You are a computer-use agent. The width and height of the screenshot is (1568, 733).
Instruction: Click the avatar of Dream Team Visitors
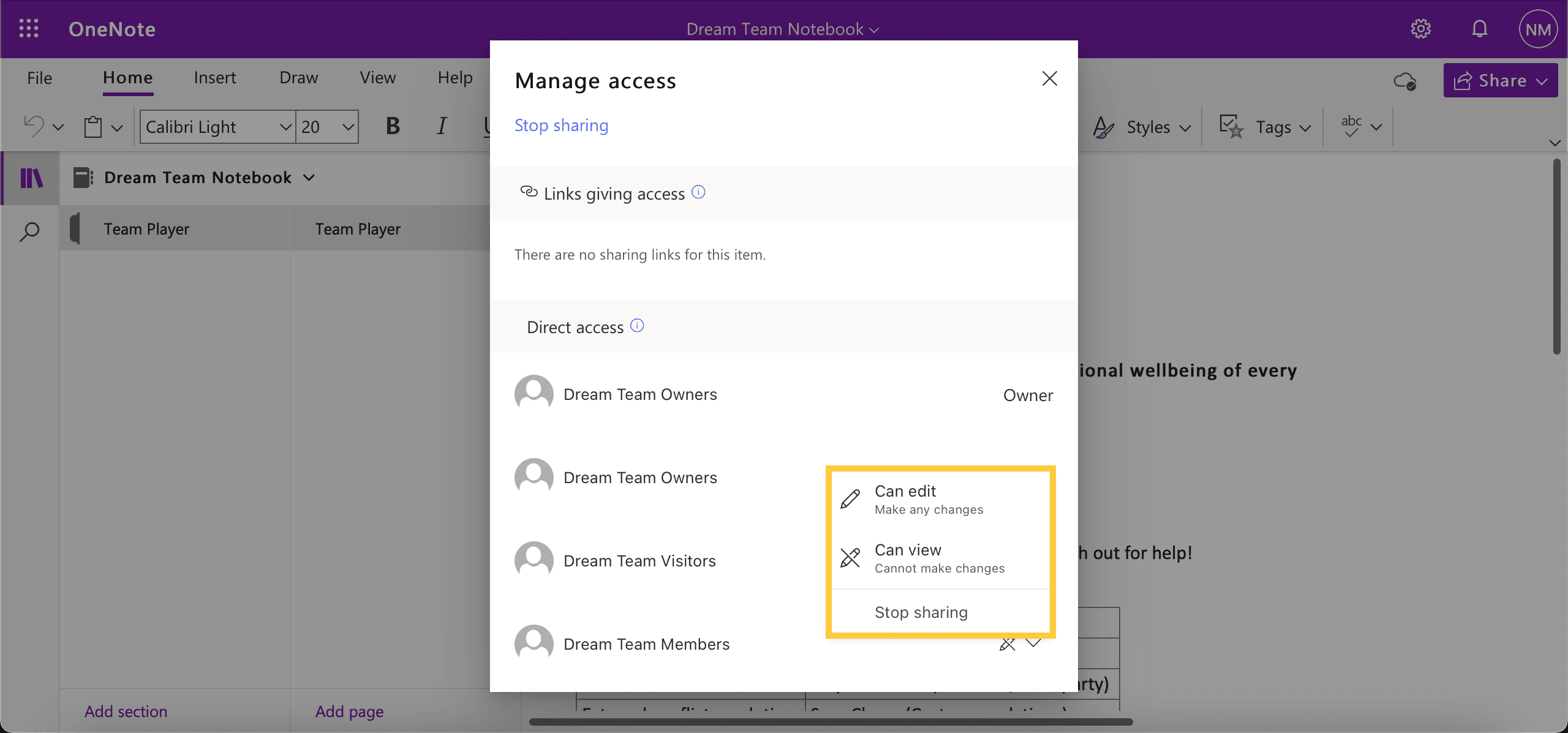[x=534, y=560]
